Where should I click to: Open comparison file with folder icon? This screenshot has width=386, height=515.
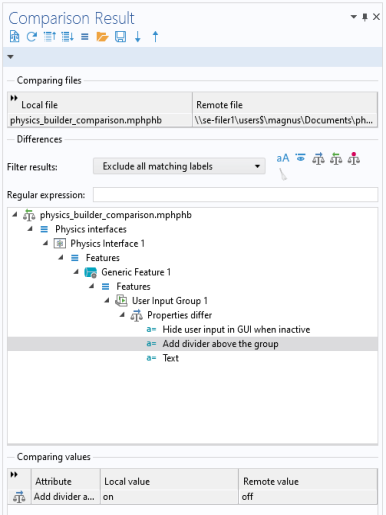tap(102, 36)
